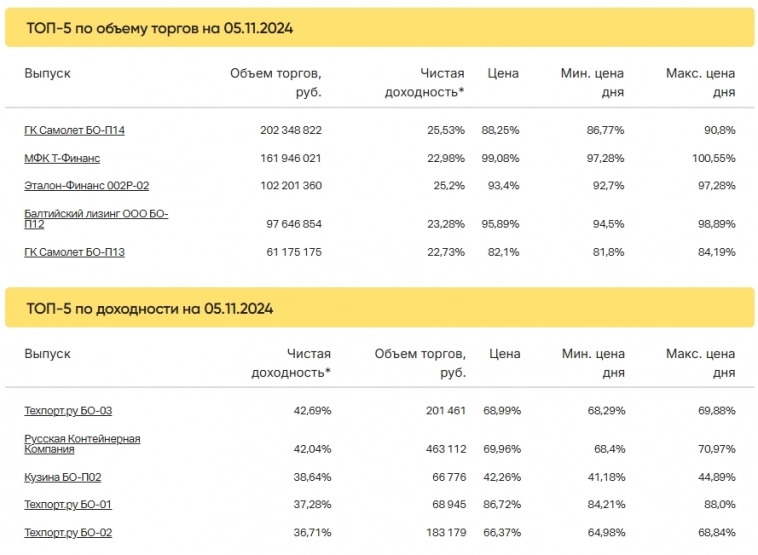This screenshot has height=555, width=758.
Task: Click the Цена header in the second table
Action: point(504,354)
